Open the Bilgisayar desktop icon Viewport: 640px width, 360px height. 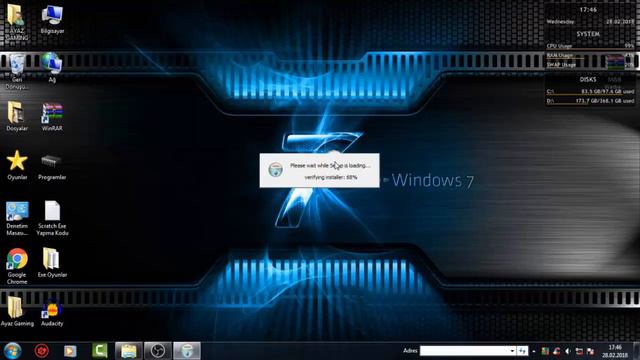click(x=52, y=19)
